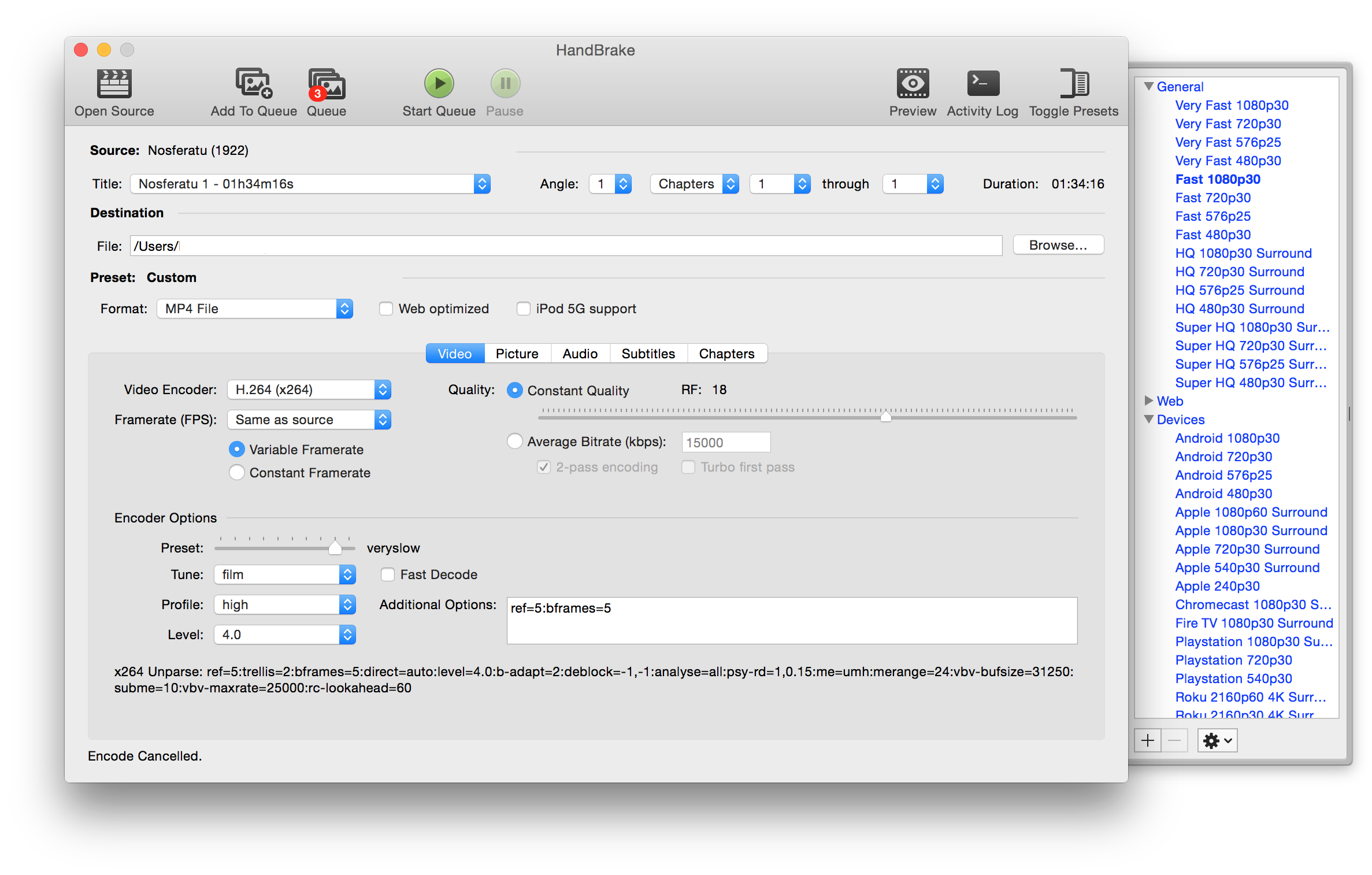Enable the Fast Decode checkbox

click(388, 574)
